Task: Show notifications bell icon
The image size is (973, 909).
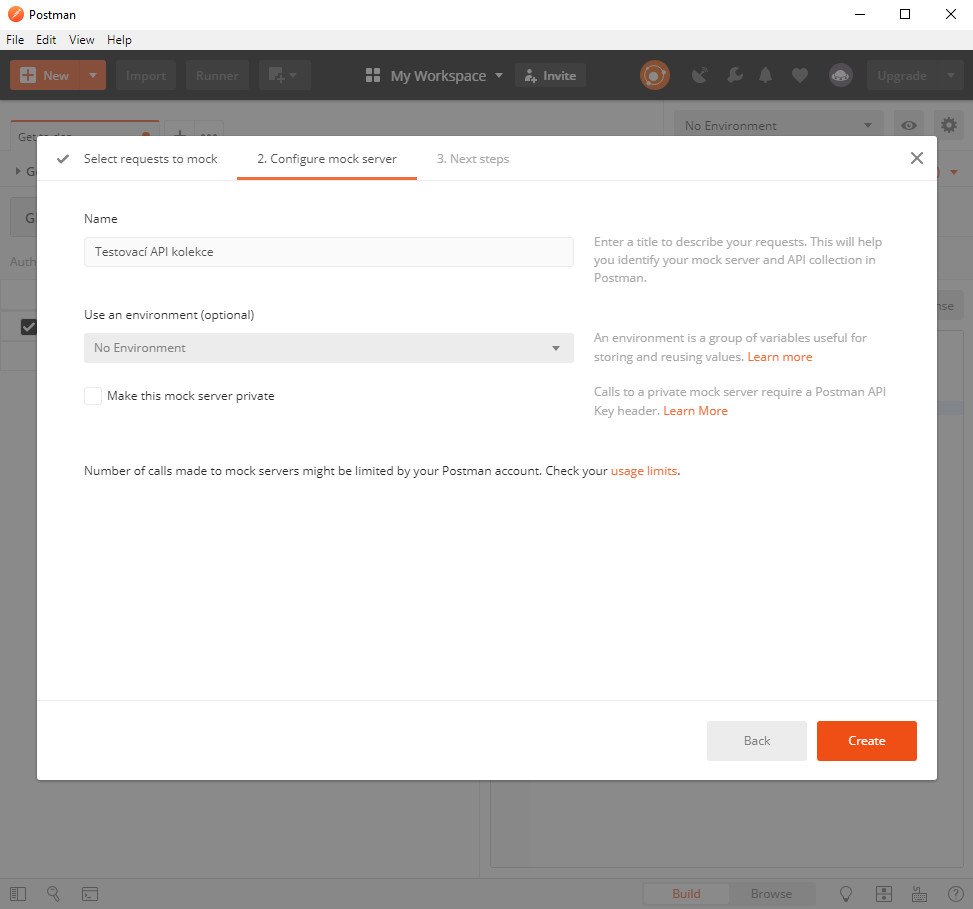Action: [x=766, y=76]
